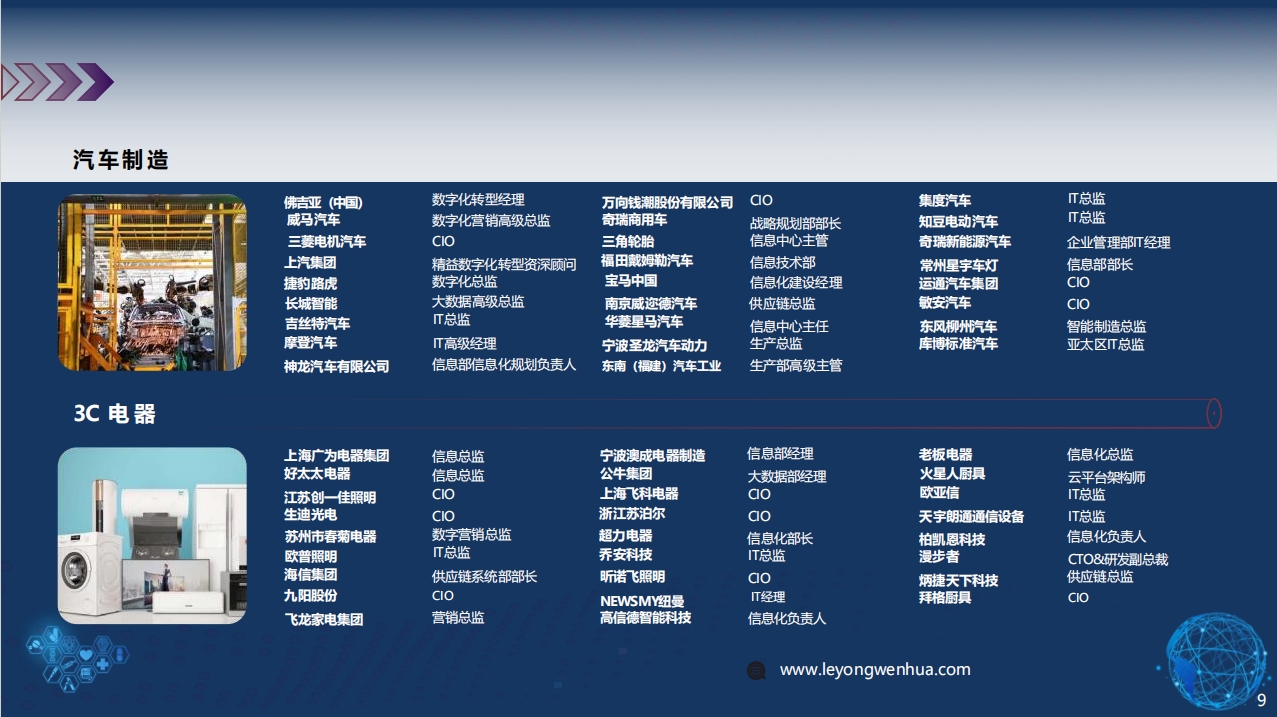Image resolution: width=1277 pixels, height=717 pixels.
Task: Select 集度汽车 entry
Action: coord(945,201)
